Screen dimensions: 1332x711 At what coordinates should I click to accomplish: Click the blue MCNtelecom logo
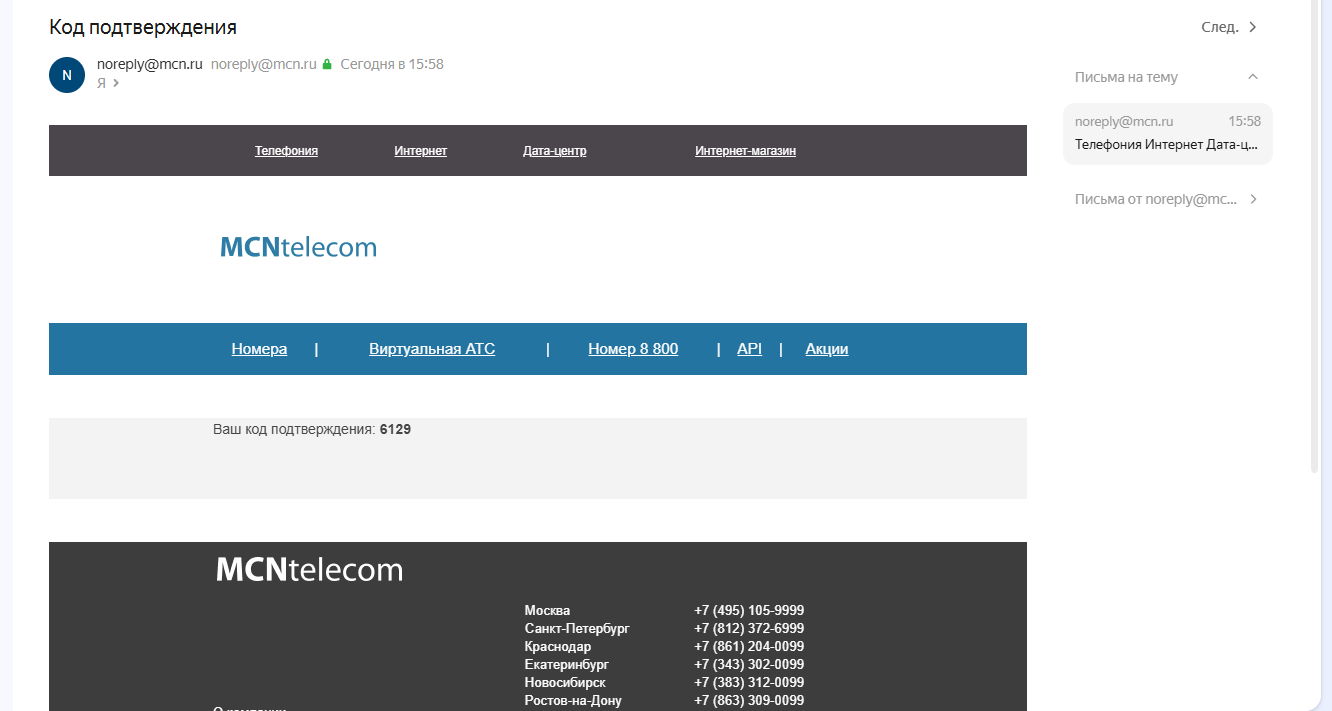tap(298, 247)
